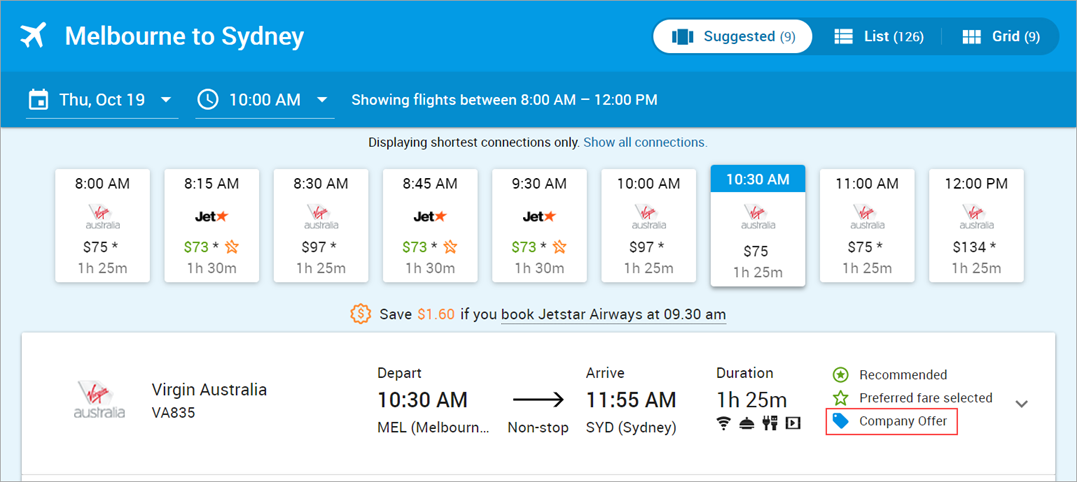1077x483 pixels.
Task: Click the airplane icon beside Melbourne to Sydney
Action: pyautogui.click(x=33, y=36)
